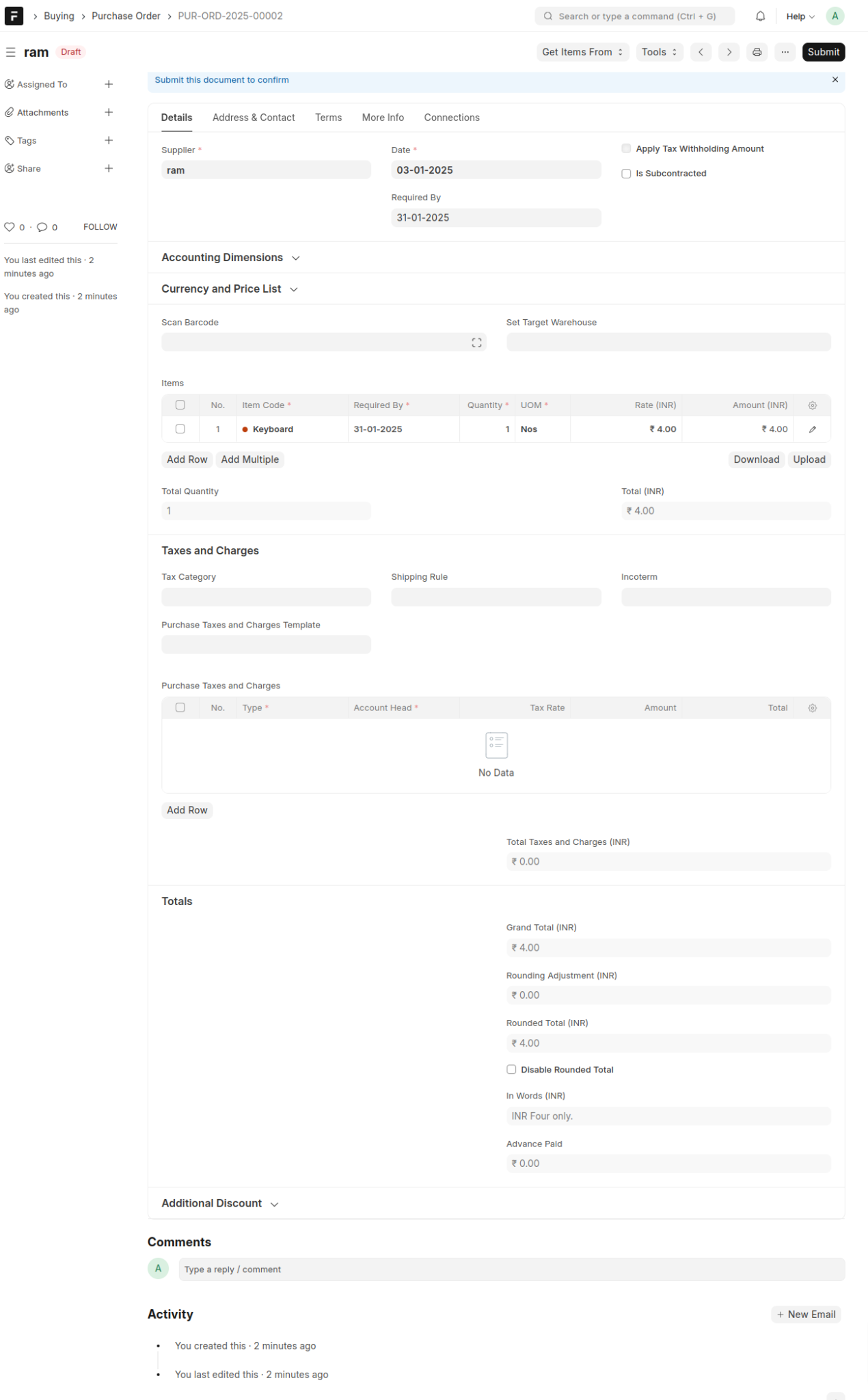The height and width of the screenshot is (1400, 868).
Task: Switch to Address & Contact tab
Action: 254,118
